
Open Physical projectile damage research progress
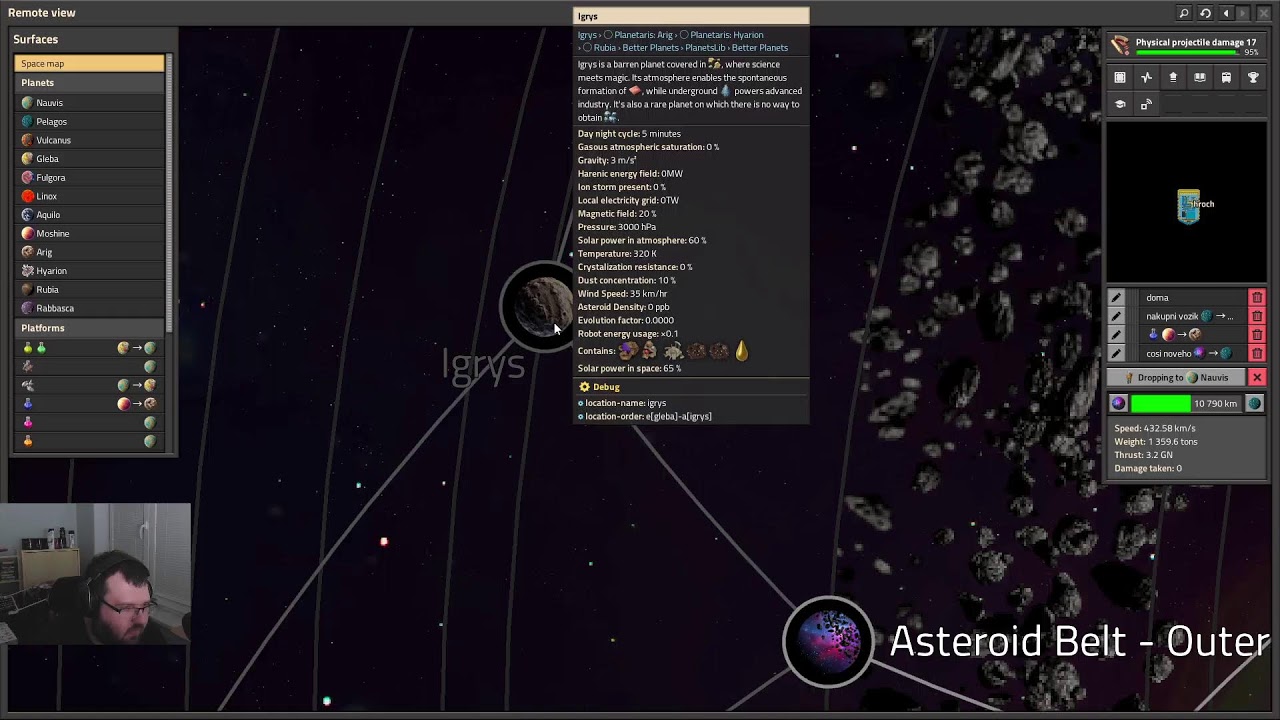tap(1186, 46)
